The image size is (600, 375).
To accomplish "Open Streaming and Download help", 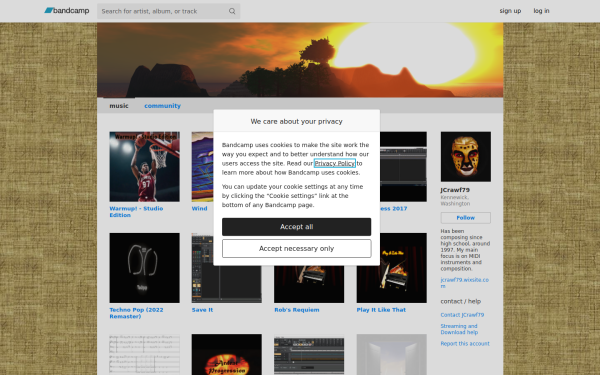I will click(x=459, y=329).
